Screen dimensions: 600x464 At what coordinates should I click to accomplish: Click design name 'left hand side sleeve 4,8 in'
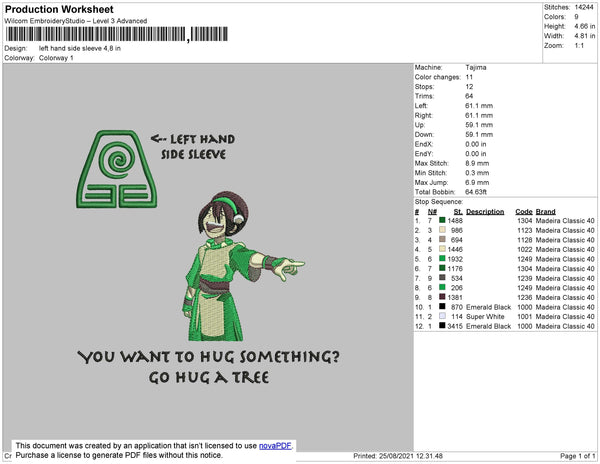pyautogui.click(x=80, y=49)
